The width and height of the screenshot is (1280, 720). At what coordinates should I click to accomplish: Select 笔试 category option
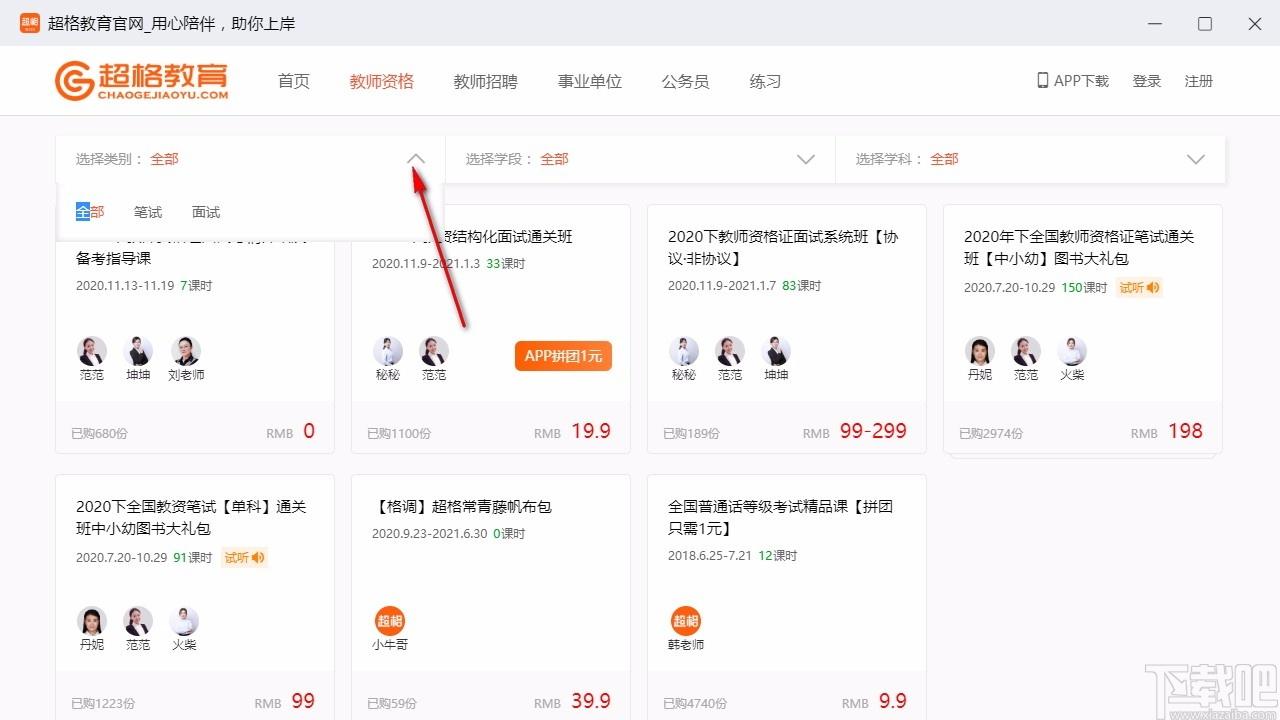pyautogui.click(x=148, y=212)
